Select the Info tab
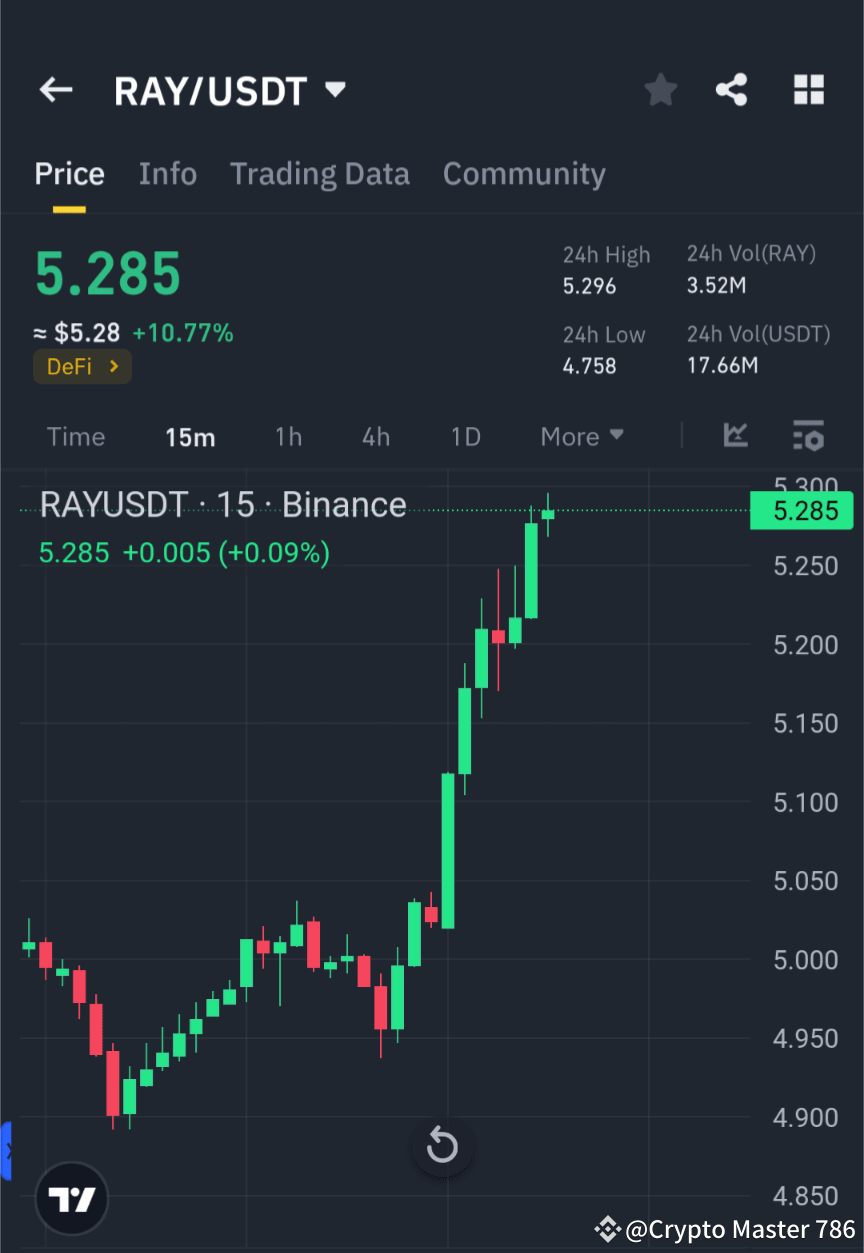The image size is (864, 1253). point(167,173)
